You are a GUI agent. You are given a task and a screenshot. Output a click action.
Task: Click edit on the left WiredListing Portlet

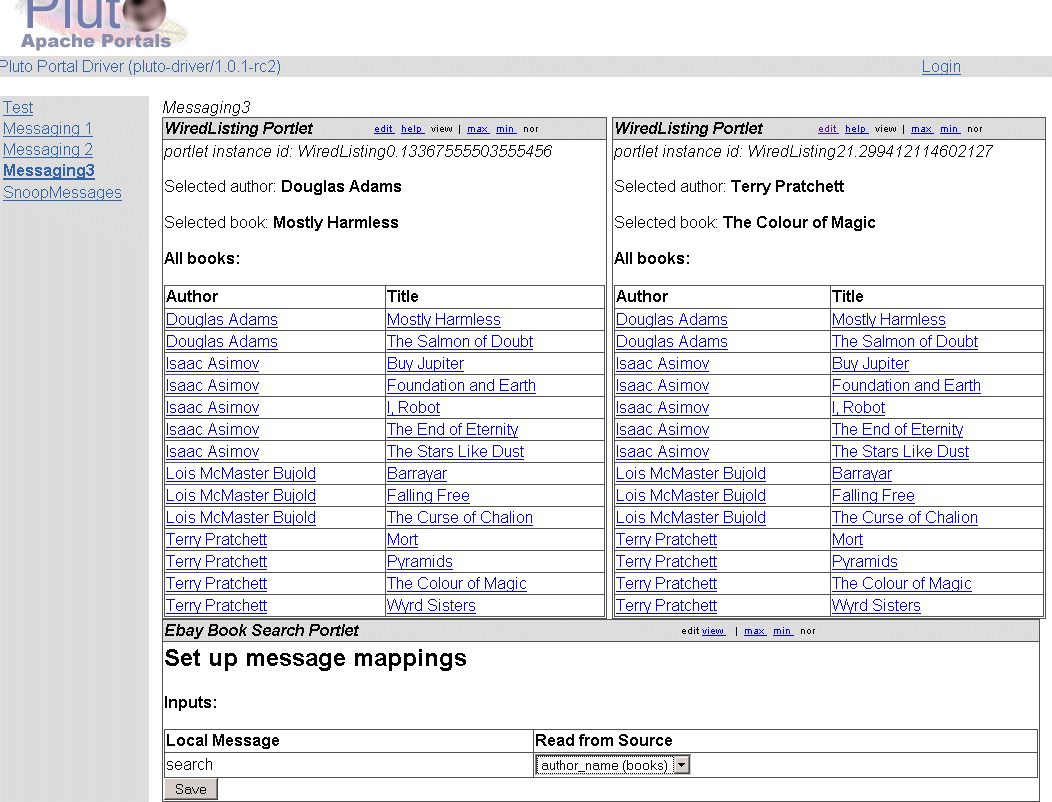(384, 129)
